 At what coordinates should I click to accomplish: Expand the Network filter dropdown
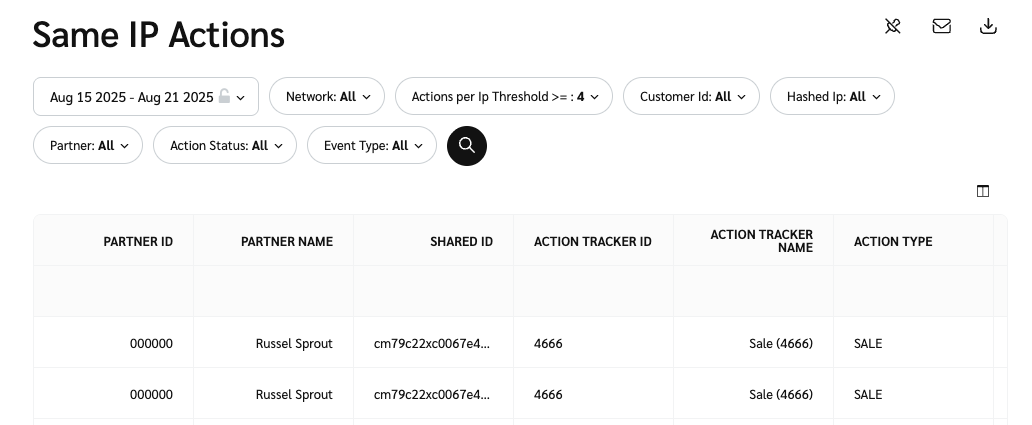coord(327,97)
